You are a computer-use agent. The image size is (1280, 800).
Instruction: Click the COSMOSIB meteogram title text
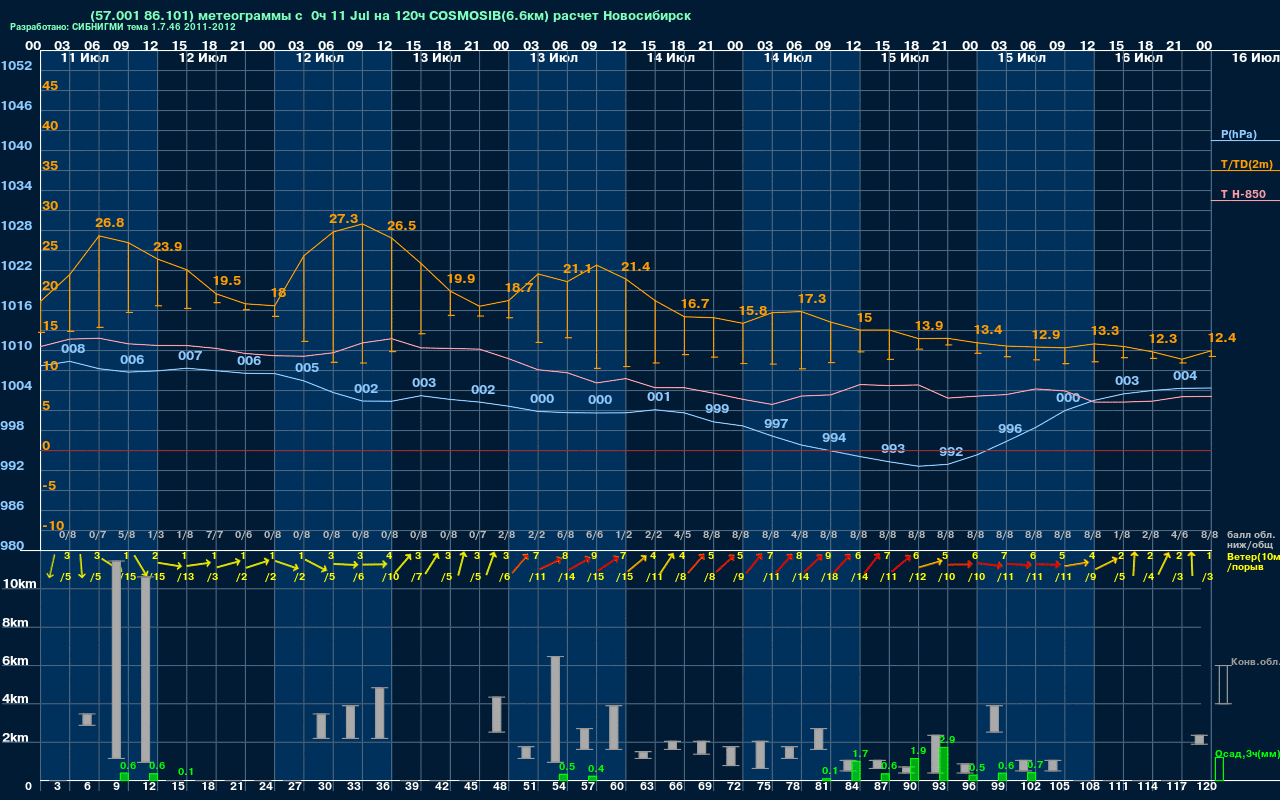click(390, 16)
